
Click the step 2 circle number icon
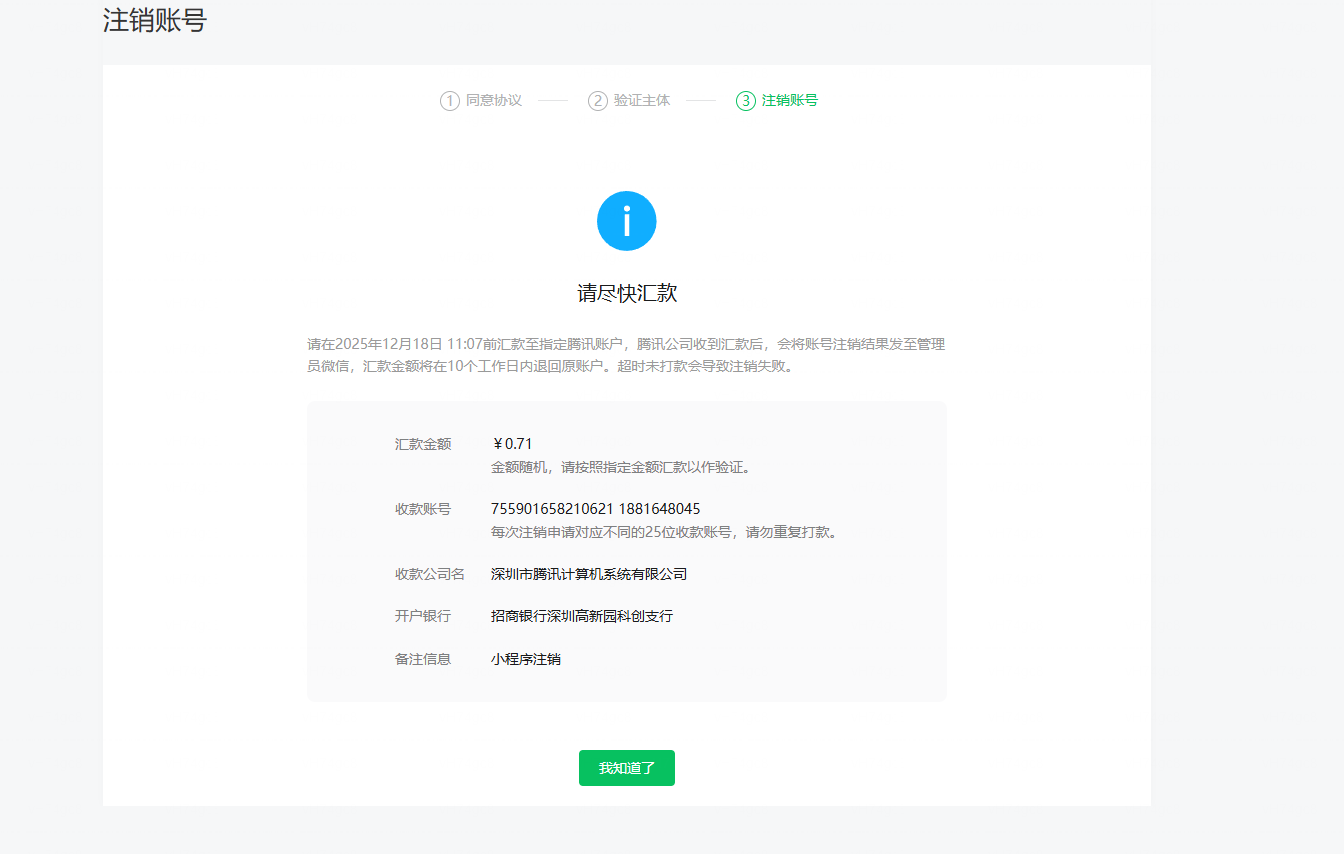pyautogui.click(x=598, y=101)
